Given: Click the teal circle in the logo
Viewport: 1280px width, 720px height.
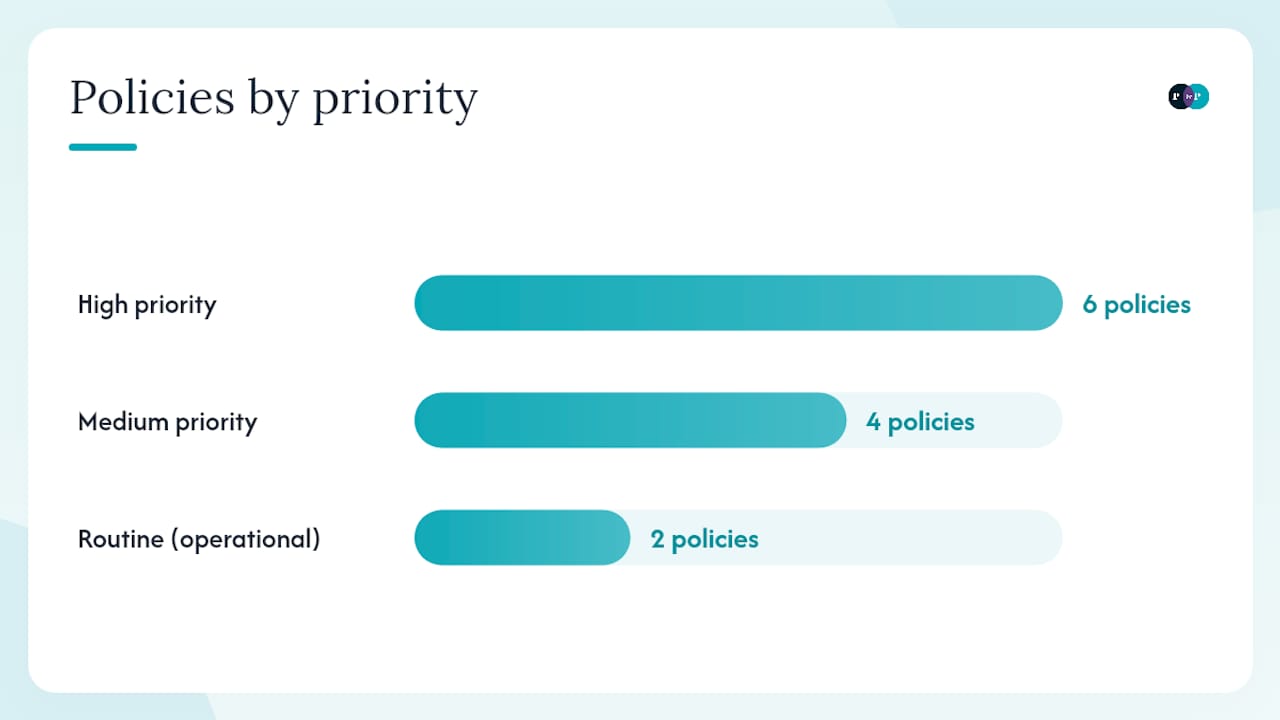Looking at the screenshot, I should click(1201, 97).
